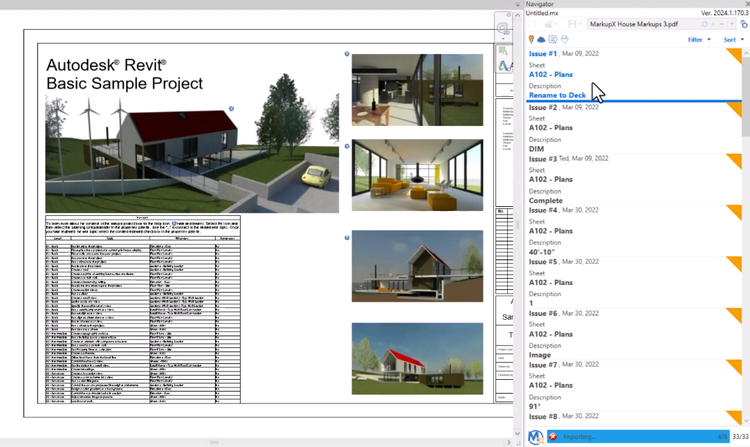The image size is (750, 447).
Task: Click the drawing view horizontal scrollbar right arrow
Action: coord(508,442)
